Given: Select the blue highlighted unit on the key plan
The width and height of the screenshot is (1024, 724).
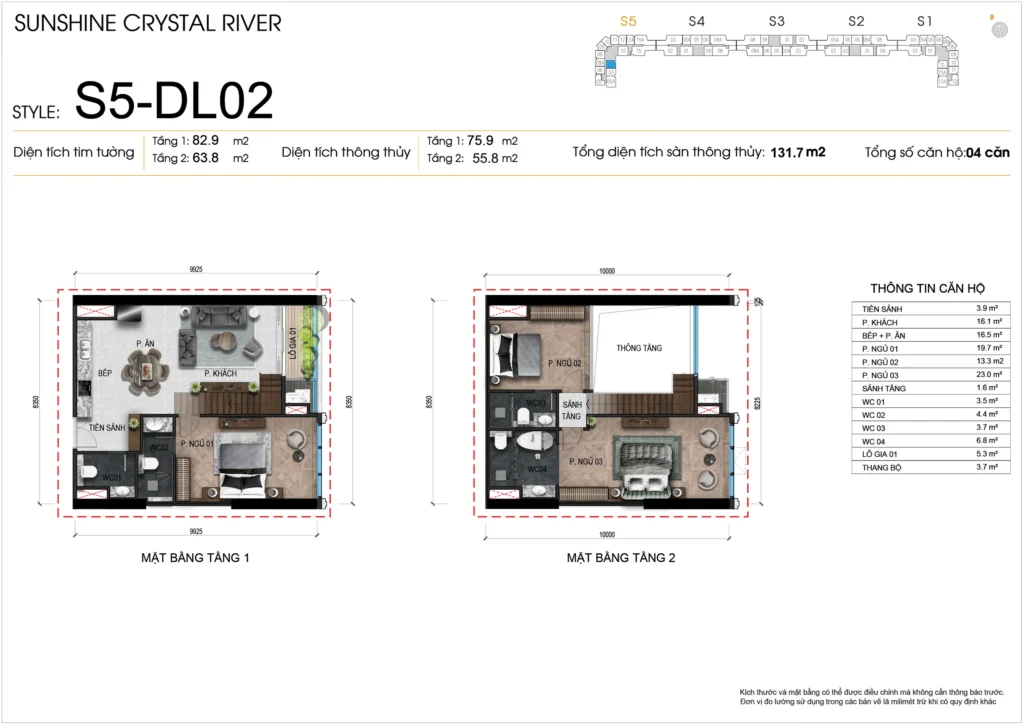Looking at the screenshot, I should [611, 64].
